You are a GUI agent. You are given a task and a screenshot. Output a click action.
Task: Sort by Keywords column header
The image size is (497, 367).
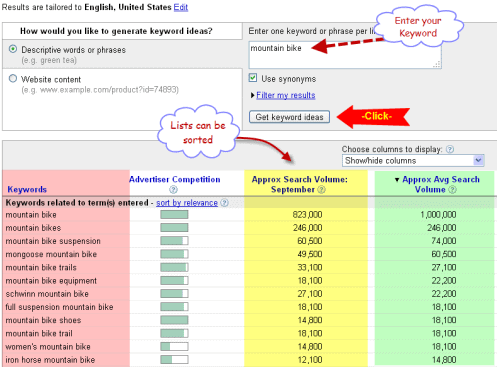(27, 189)
